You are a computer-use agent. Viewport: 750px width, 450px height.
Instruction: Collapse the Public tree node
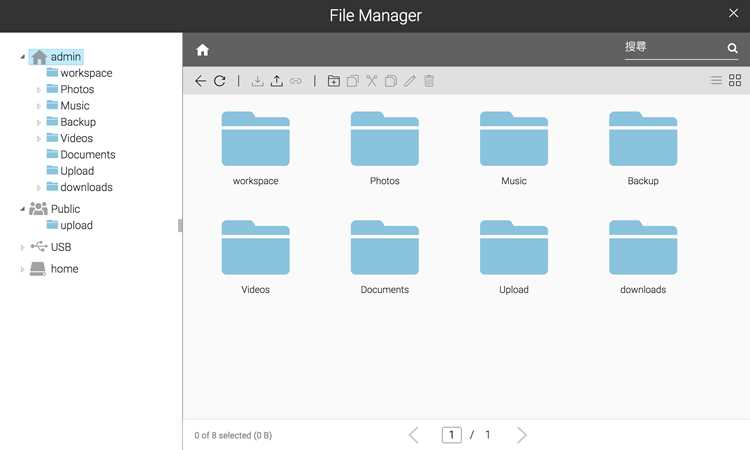click(x=22, y=209)
